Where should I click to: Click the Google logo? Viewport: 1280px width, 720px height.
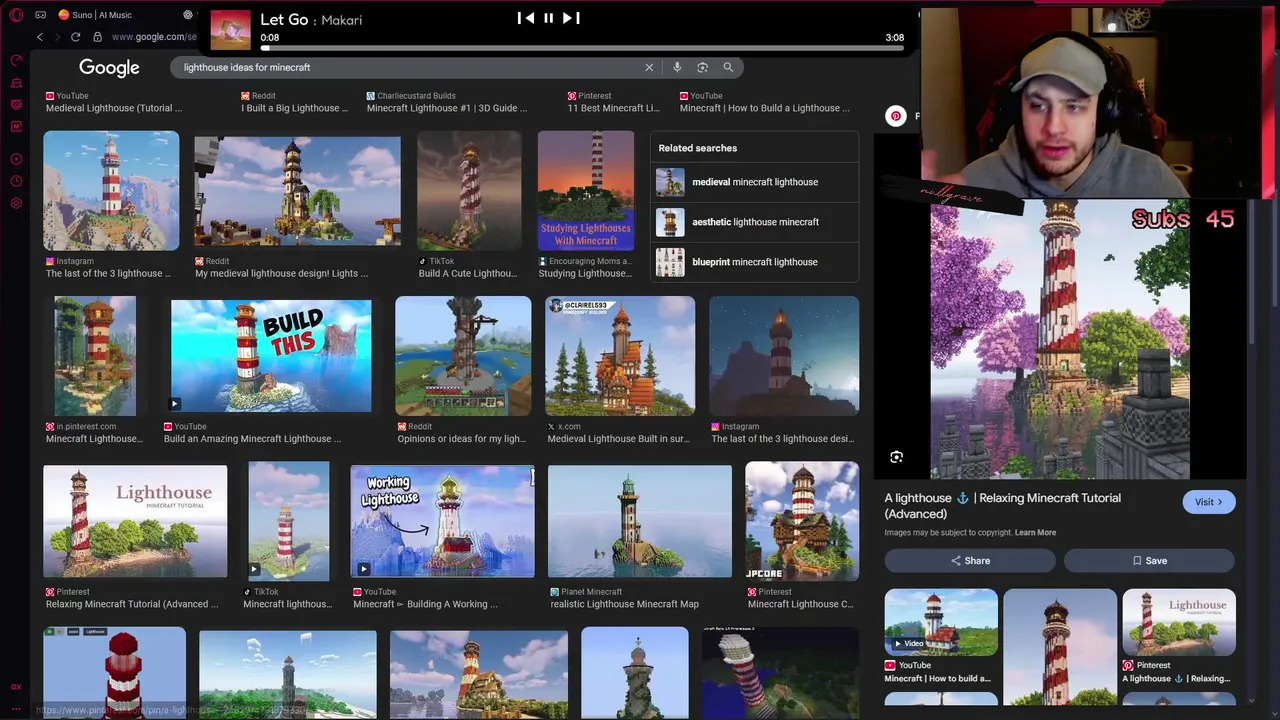tap(109, 67)
